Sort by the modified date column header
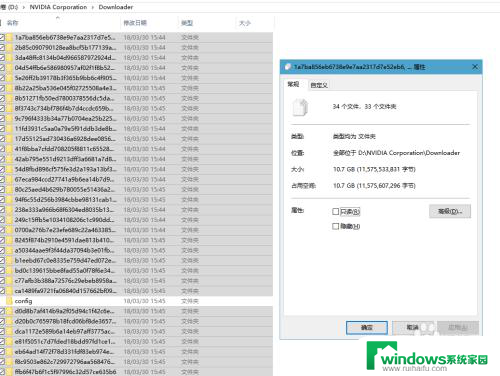This screenshot has height=376, width=500. (135, 23)
